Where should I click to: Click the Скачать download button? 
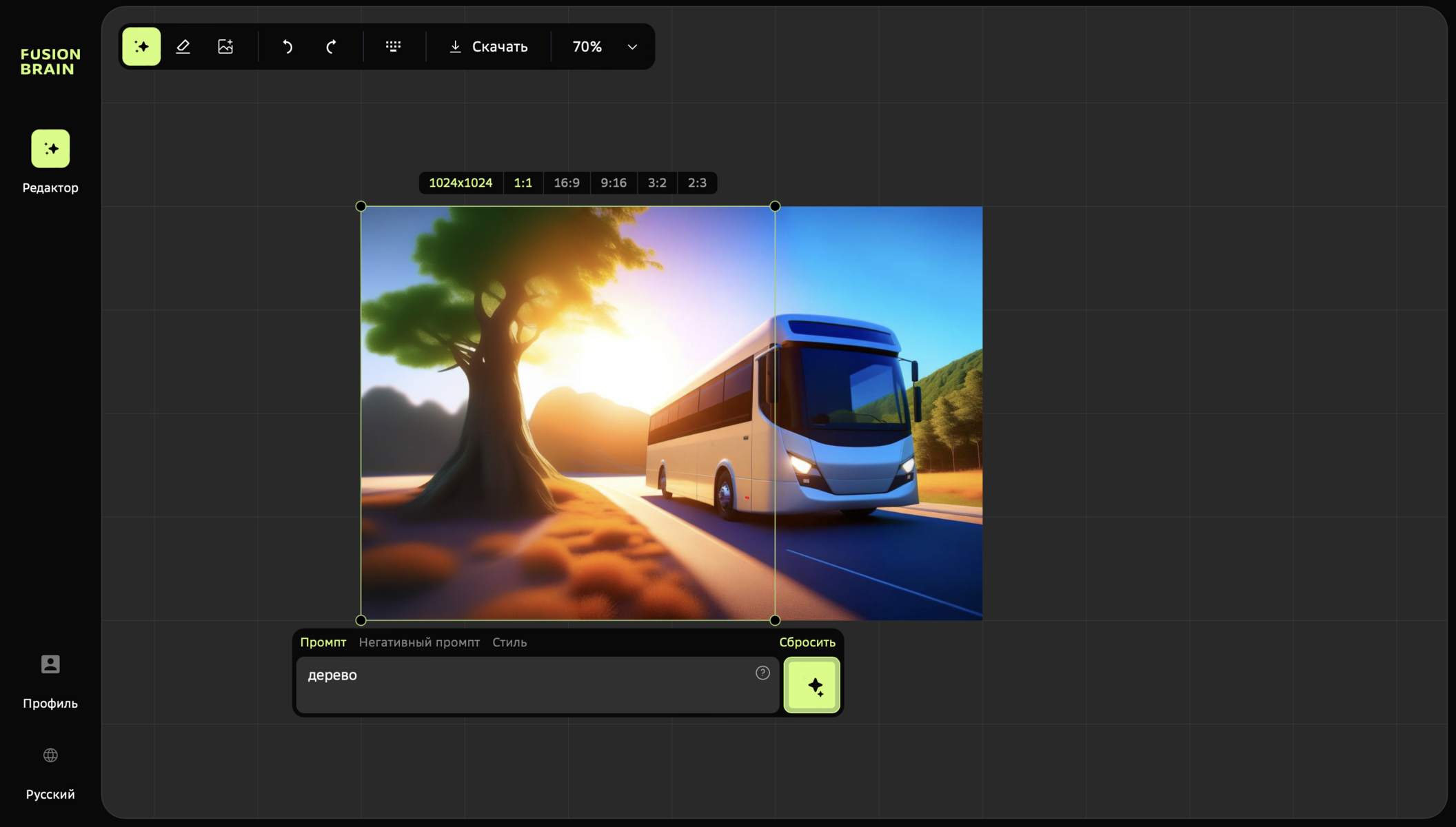488,46
